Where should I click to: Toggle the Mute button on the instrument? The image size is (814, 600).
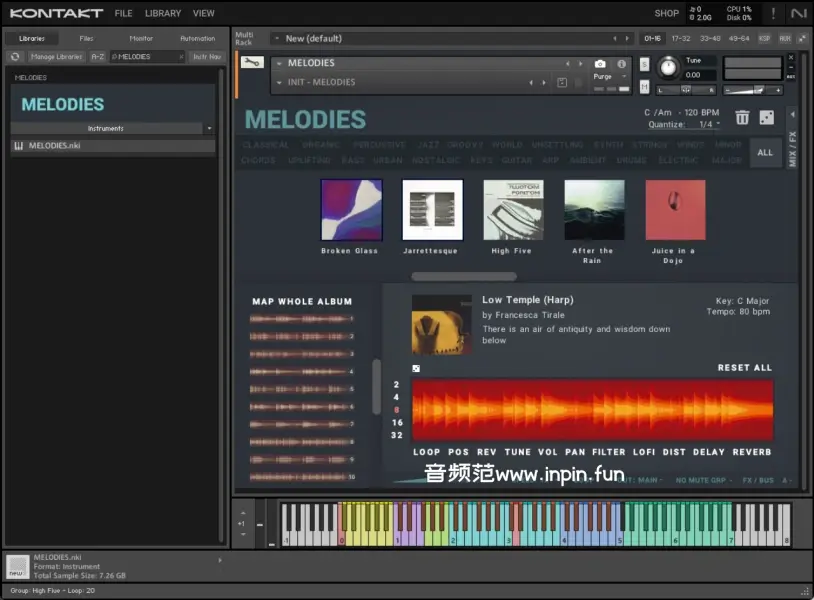point(644,87)
